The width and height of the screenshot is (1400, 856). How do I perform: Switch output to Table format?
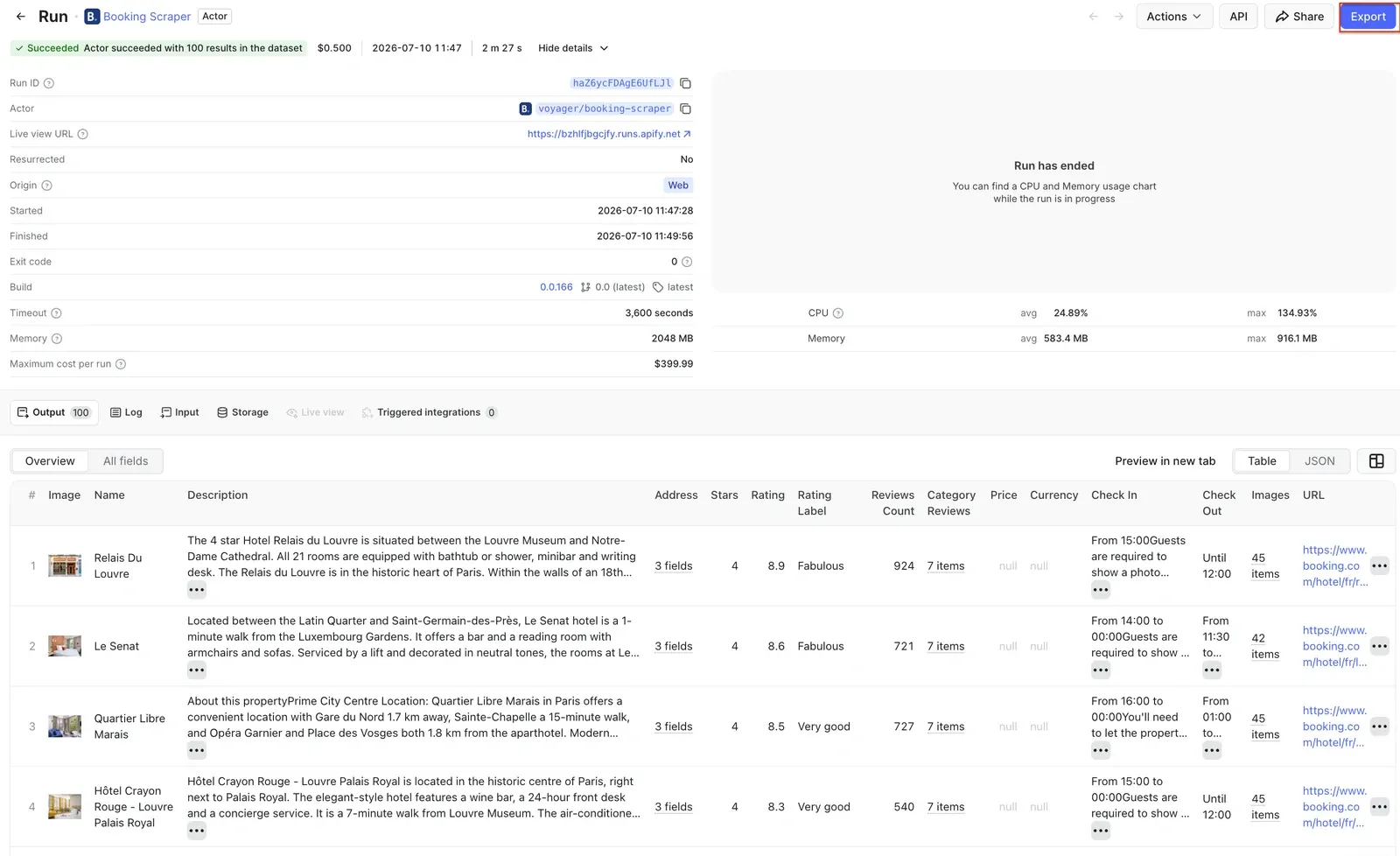[x=1262, y=461]
